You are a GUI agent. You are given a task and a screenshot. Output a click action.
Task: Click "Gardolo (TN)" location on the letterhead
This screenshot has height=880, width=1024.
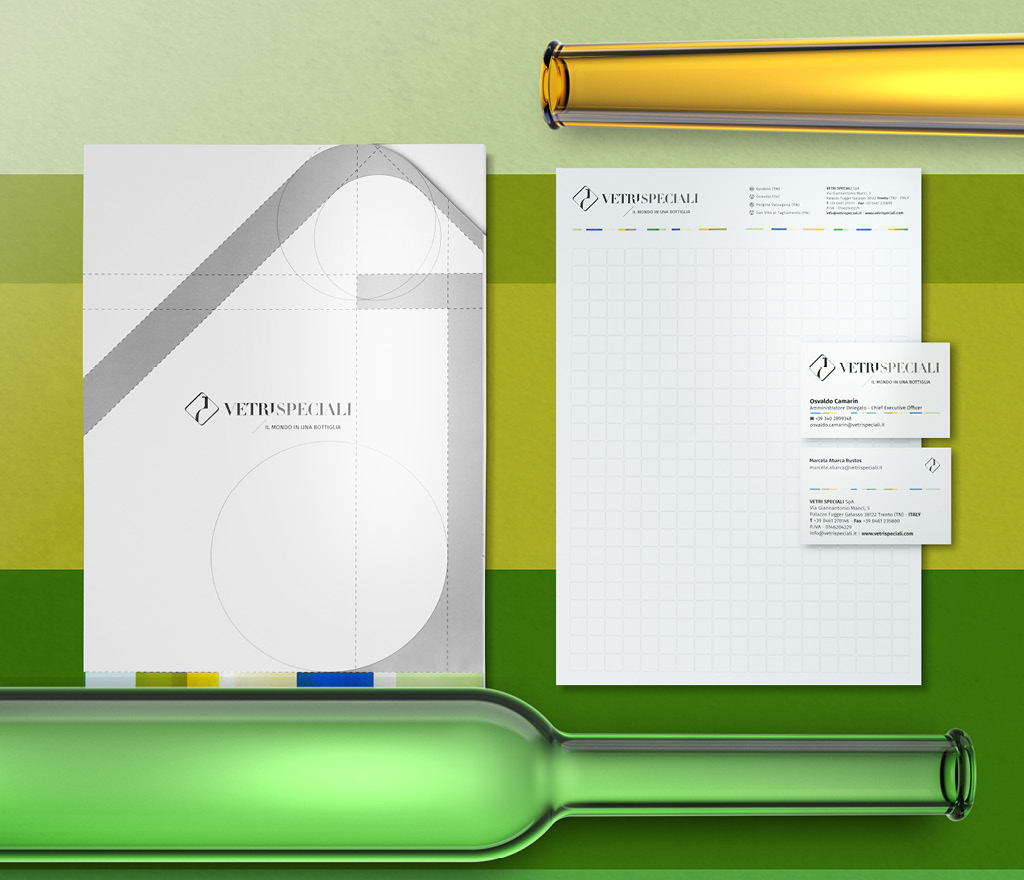(768, 189)
